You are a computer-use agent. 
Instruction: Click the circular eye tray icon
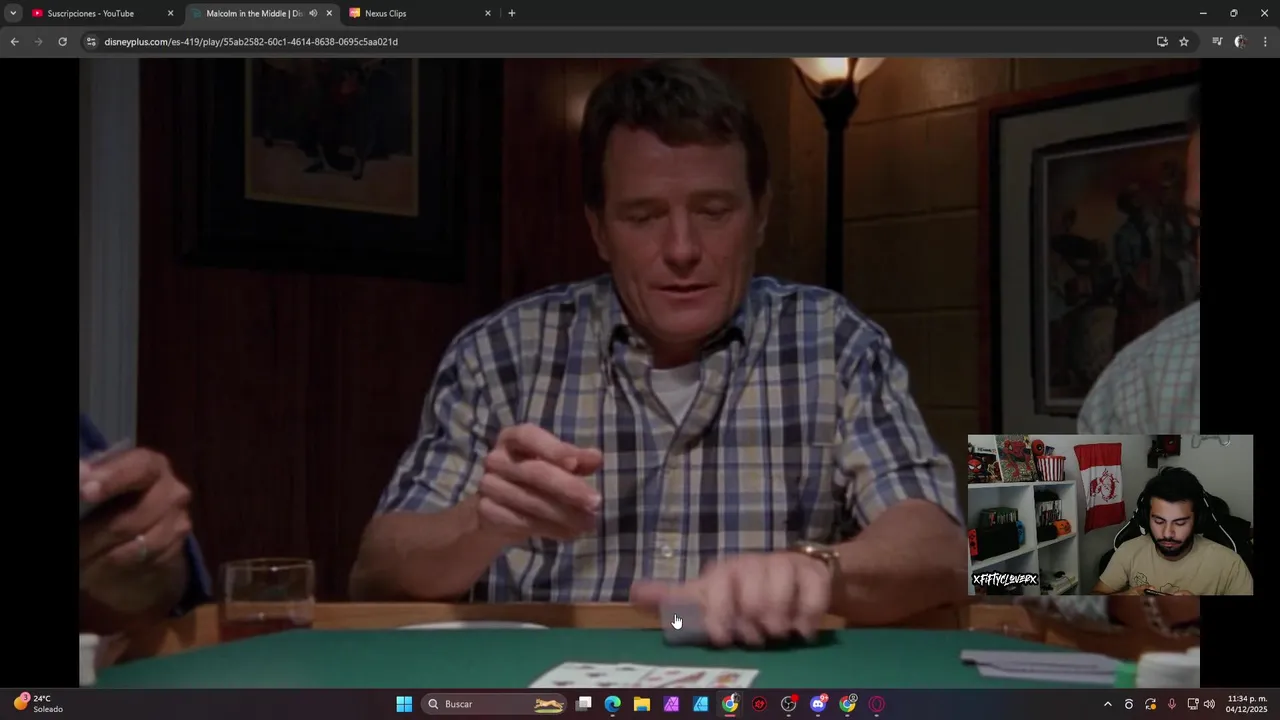(1129, 704)
